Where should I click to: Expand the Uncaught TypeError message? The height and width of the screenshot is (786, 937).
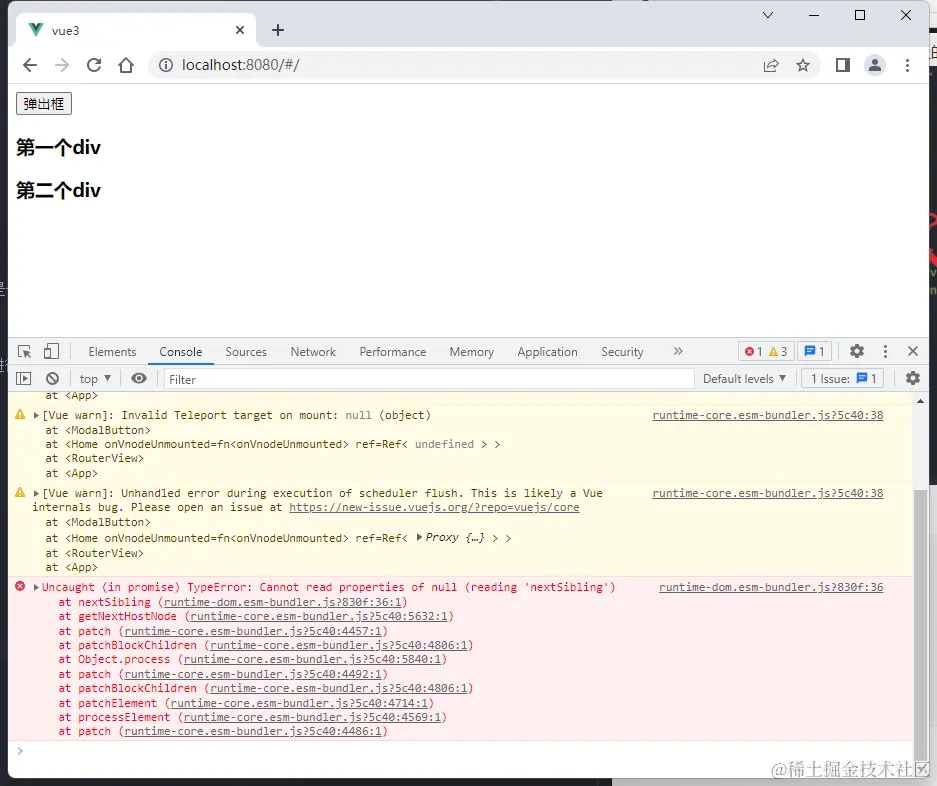(36, 588)
